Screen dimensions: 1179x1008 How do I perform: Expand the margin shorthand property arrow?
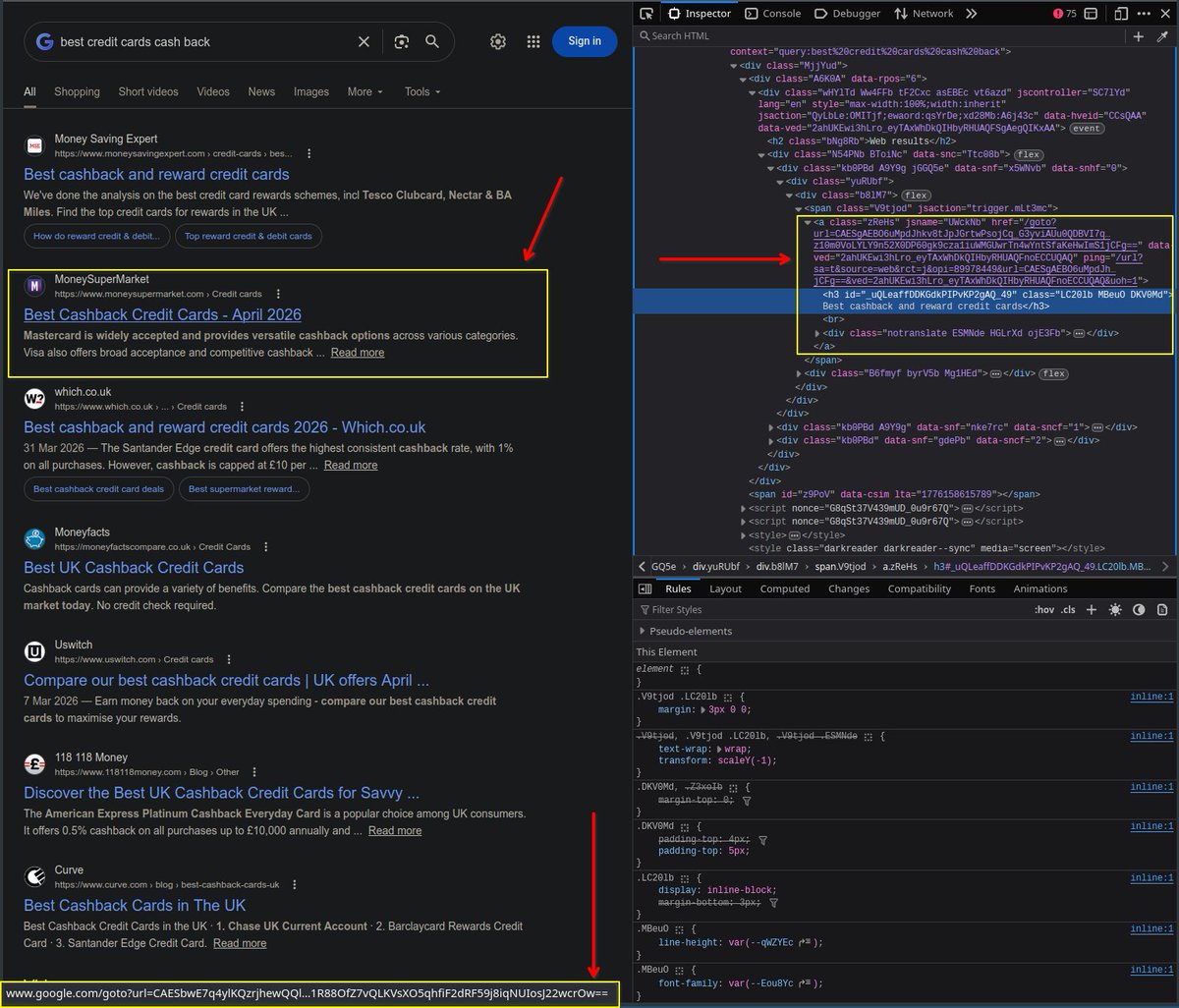(702, 709)
